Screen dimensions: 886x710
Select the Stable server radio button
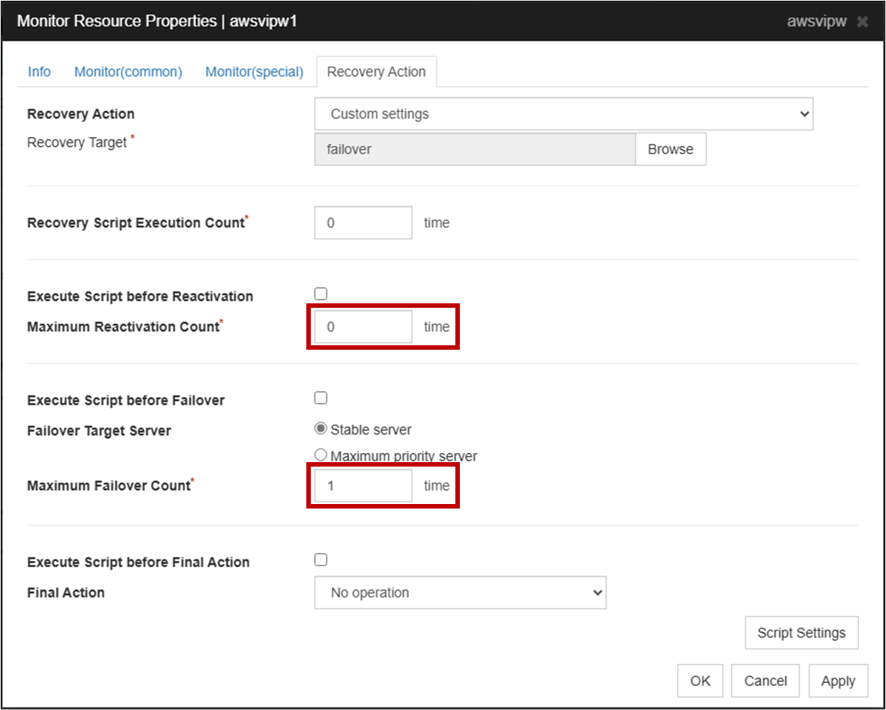[321, 428]
